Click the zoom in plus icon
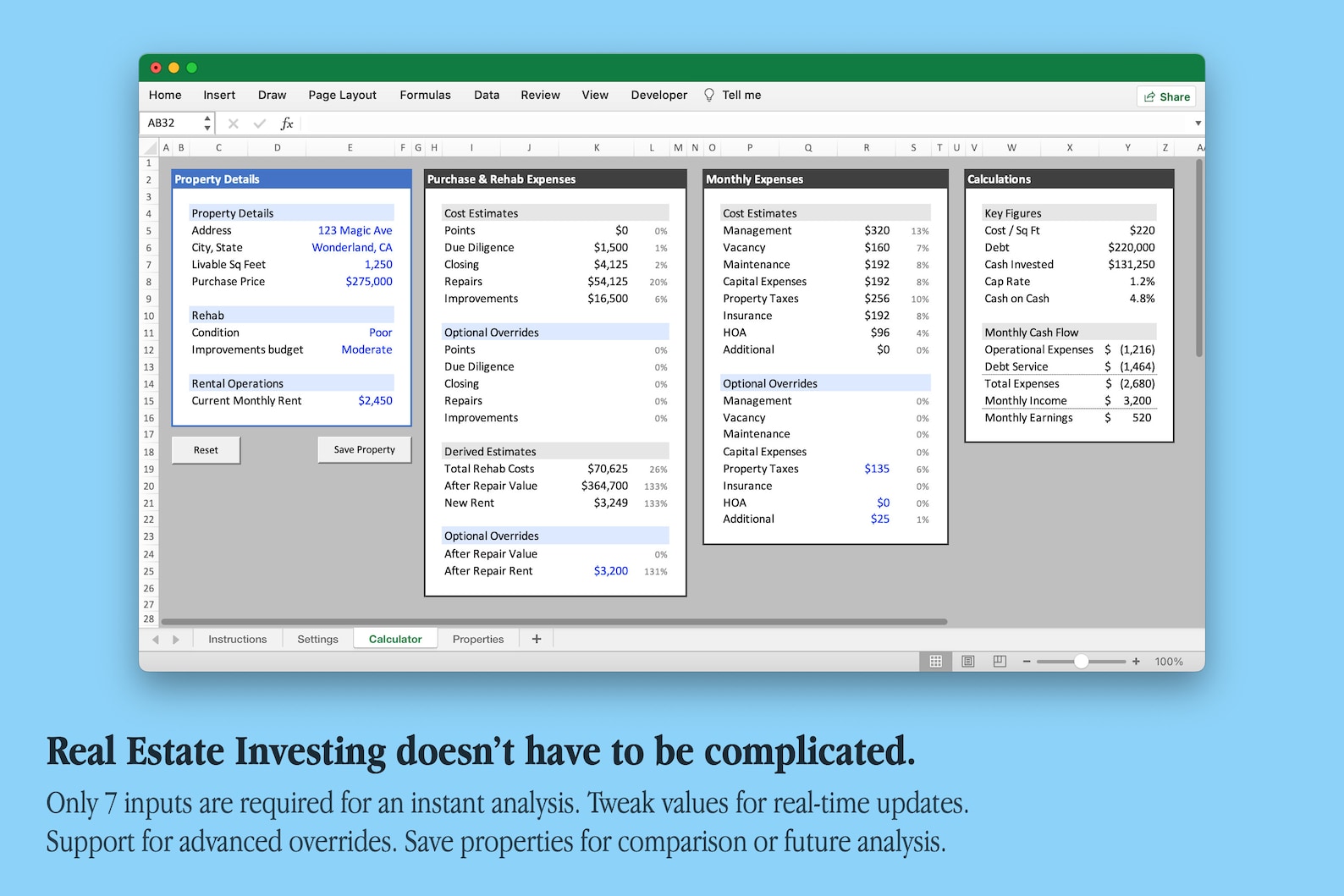 [x=1136, y=662]
